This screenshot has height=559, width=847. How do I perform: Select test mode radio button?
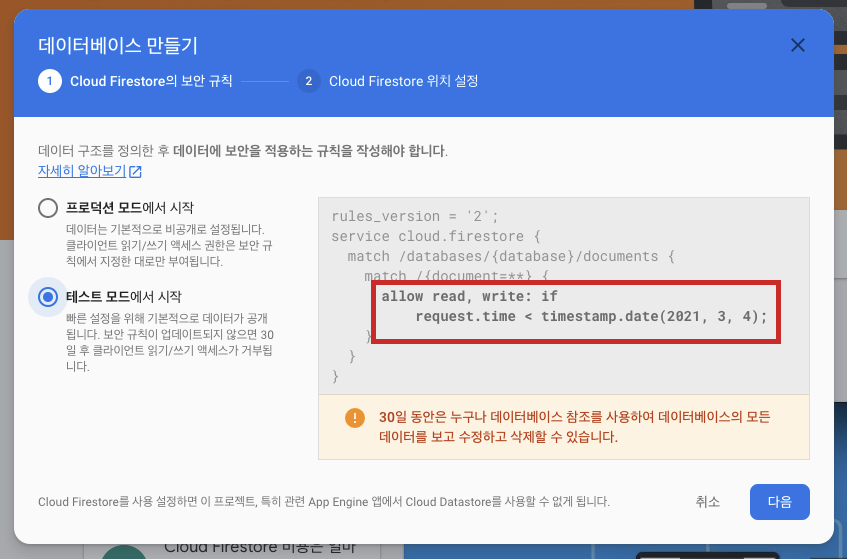tap(48, 297)
